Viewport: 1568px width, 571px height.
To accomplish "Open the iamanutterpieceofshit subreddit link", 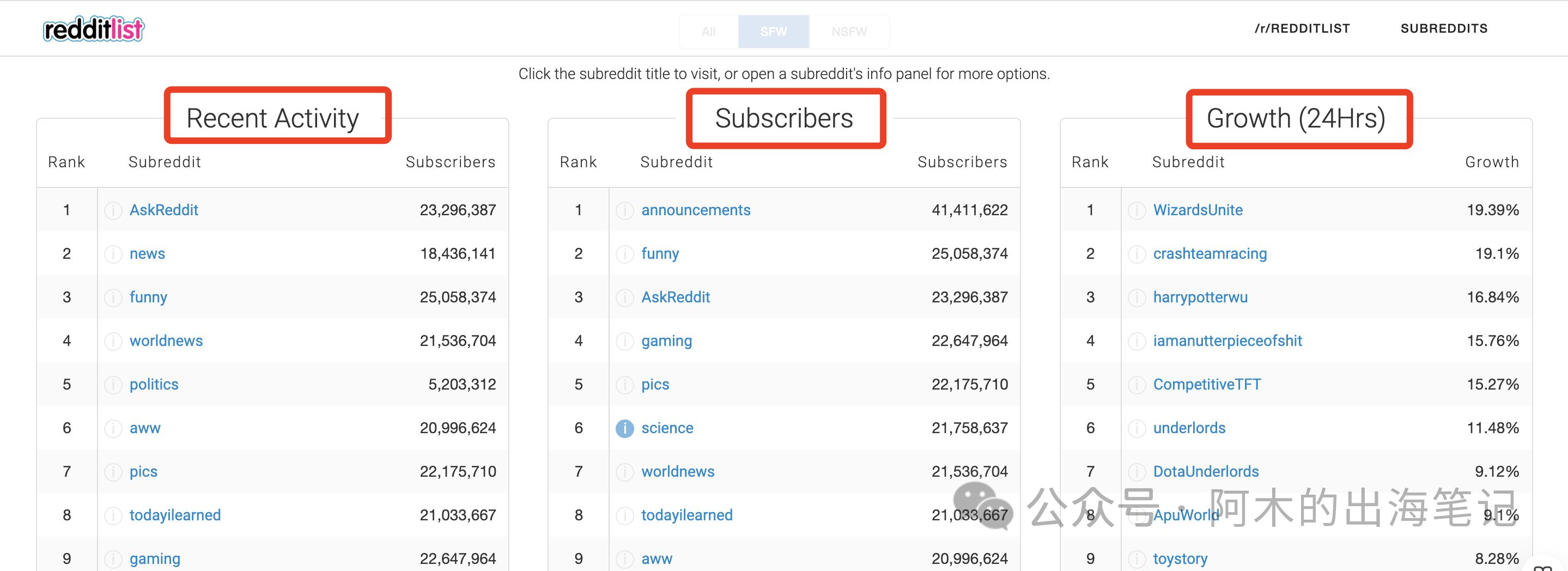I will (x=1227, y=341).
